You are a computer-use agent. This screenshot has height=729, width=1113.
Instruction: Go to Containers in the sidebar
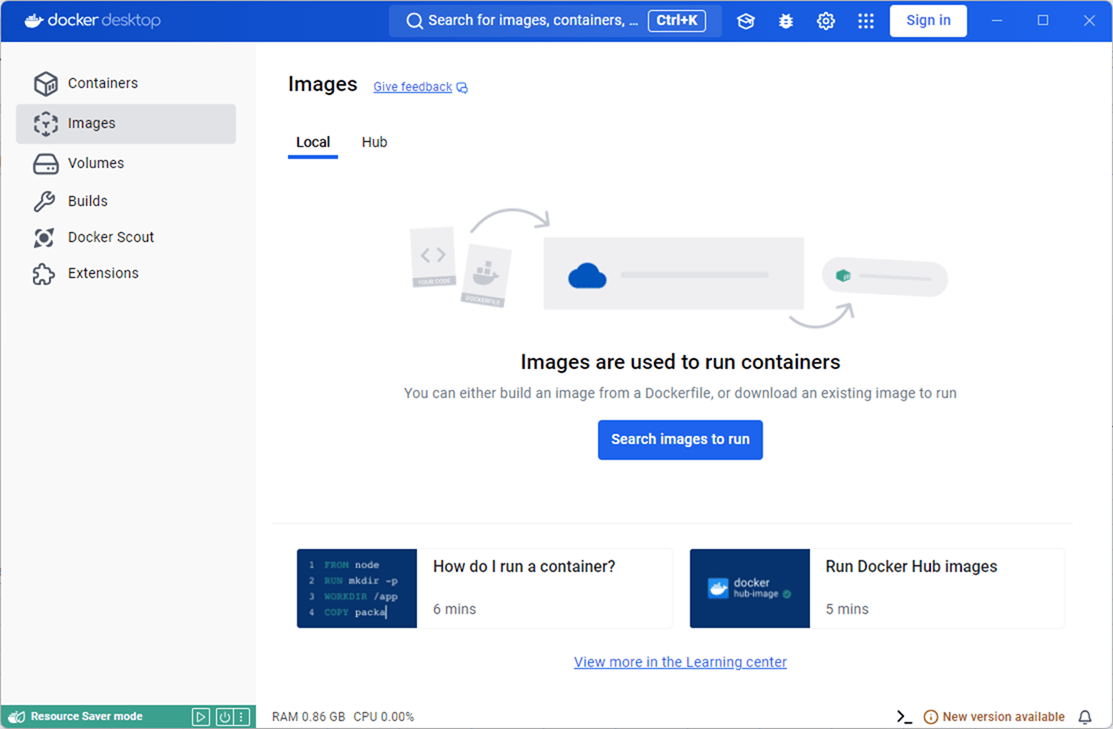pos(102,83)
